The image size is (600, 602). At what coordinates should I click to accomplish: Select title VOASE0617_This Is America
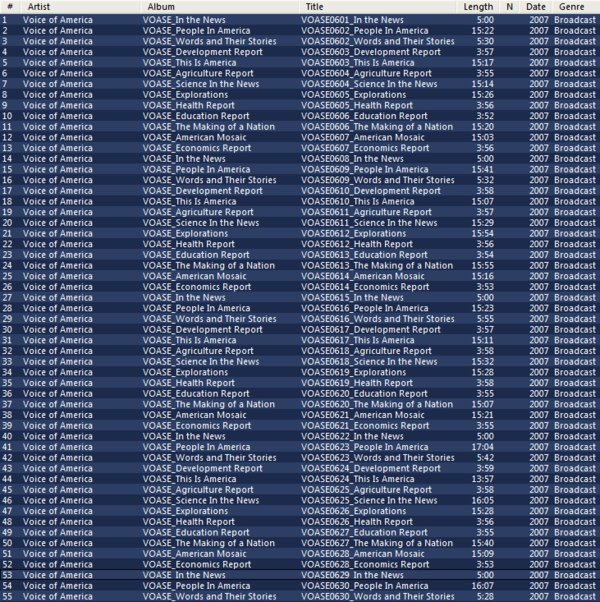[358, 340]
